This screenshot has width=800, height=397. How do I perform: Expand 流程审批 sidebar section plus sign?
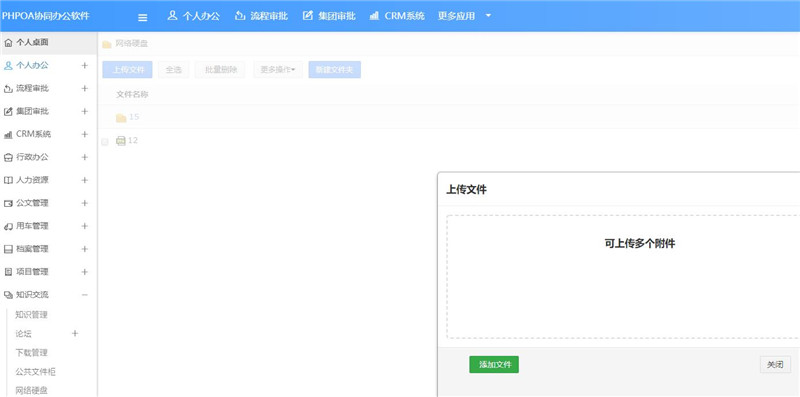point(85,88)
